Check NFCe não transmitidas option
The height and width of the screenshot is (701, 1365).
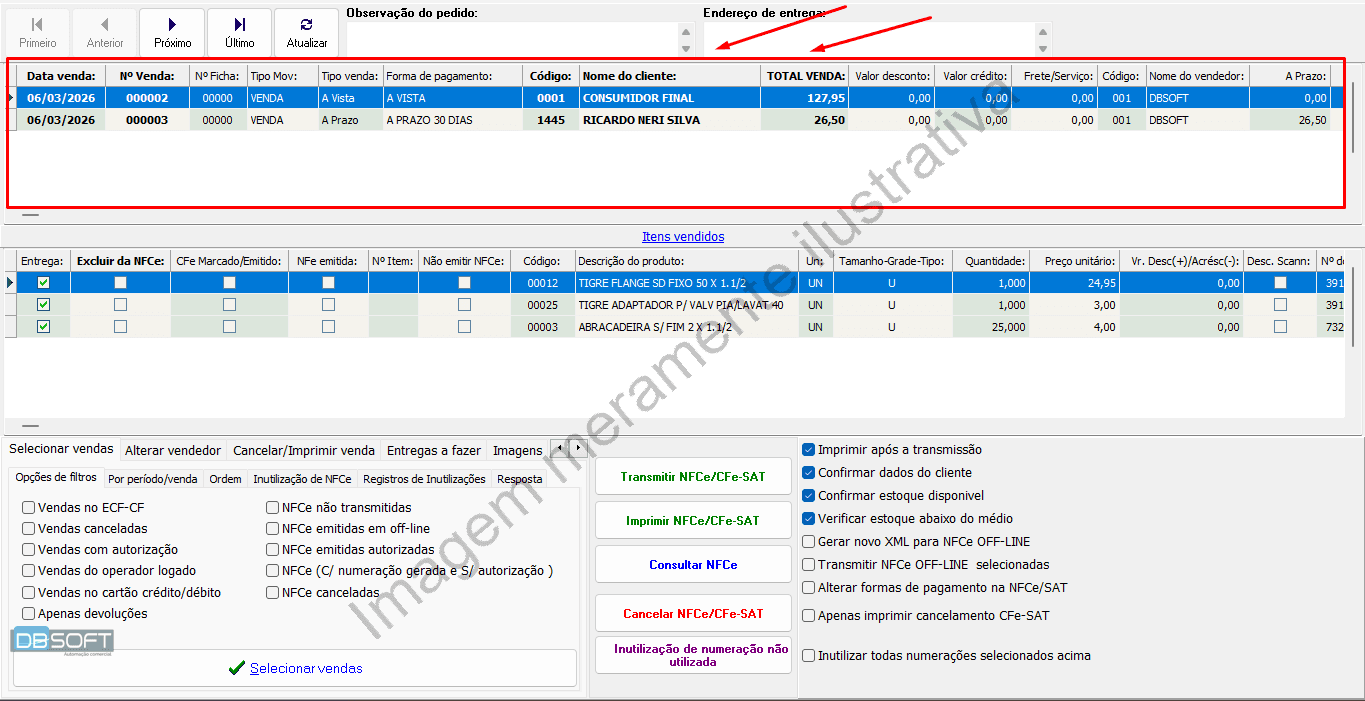coord(273,508)
